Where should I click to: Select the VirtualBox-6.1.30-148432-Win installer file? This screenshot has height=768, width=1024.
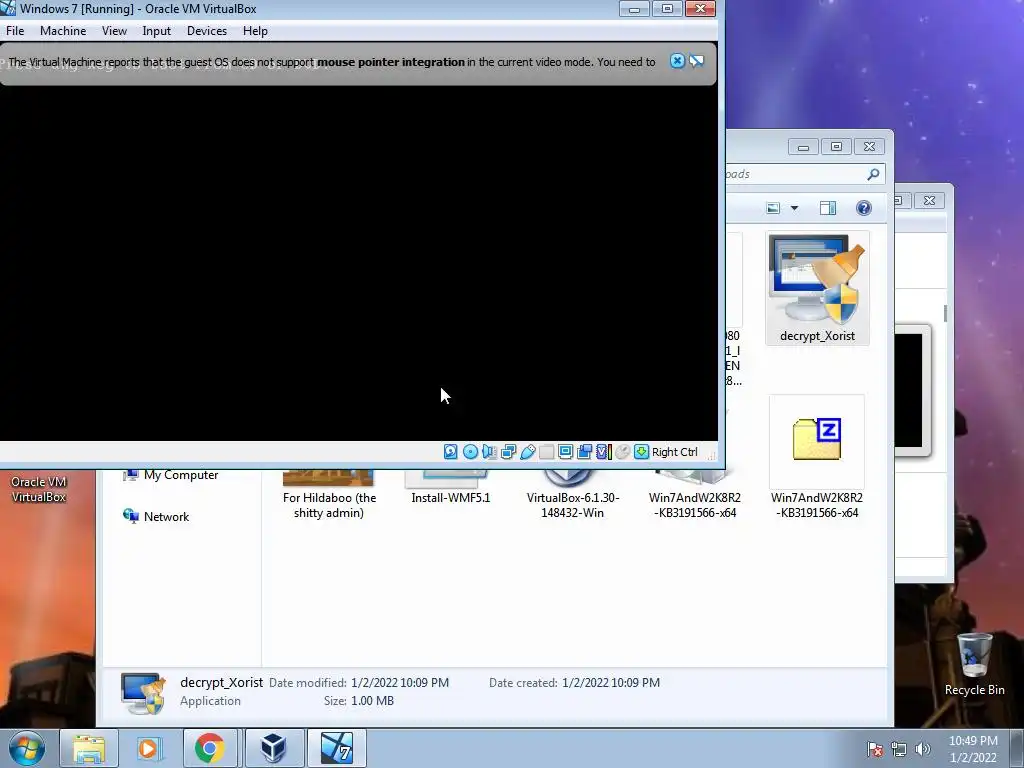(573, 496)
